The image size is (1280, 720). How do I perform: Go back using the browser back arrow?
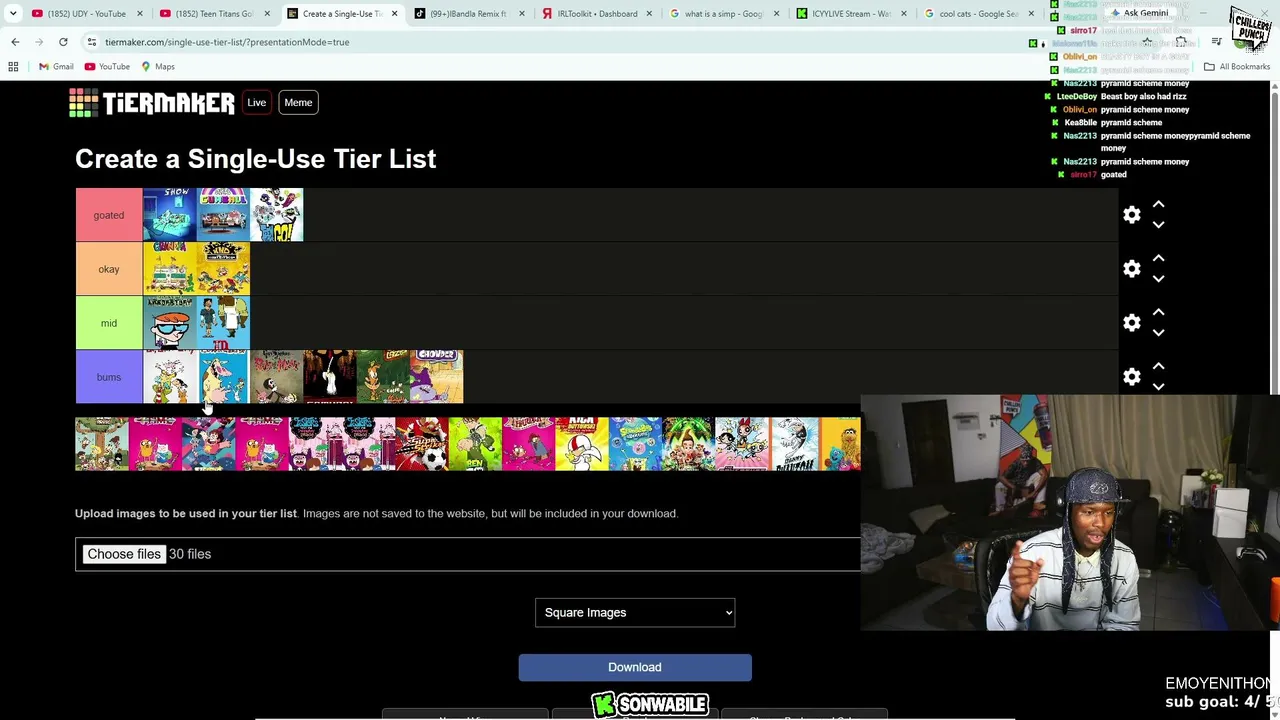[15, 42]
